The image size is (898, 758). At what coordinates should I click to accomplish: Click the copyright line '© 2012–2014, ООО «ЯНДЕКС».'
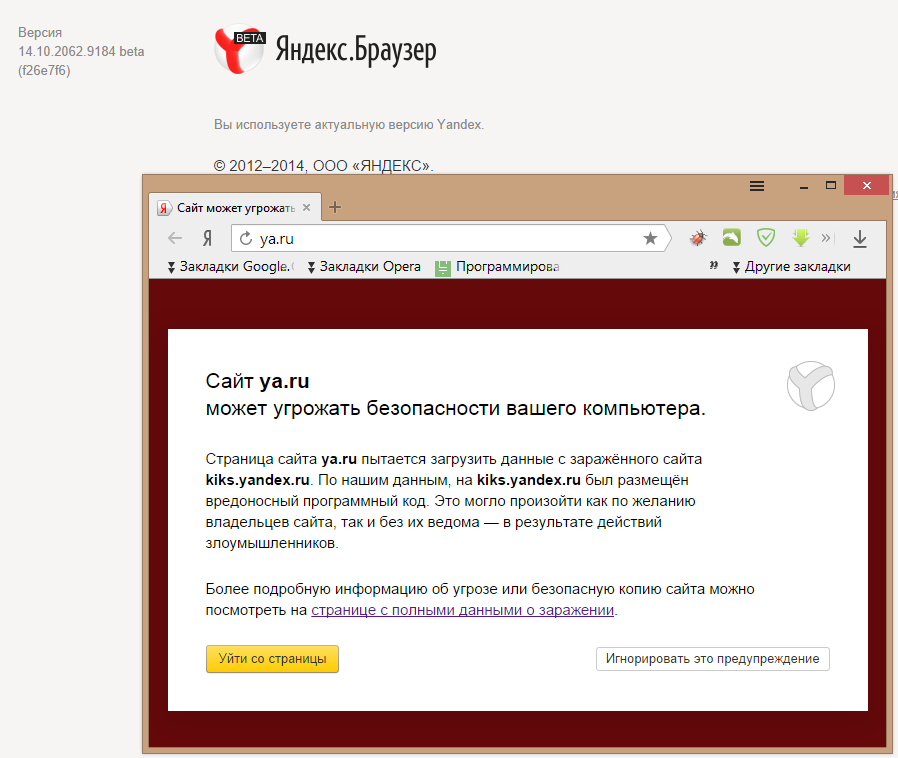pyautogui.click(x=324, y=165)
